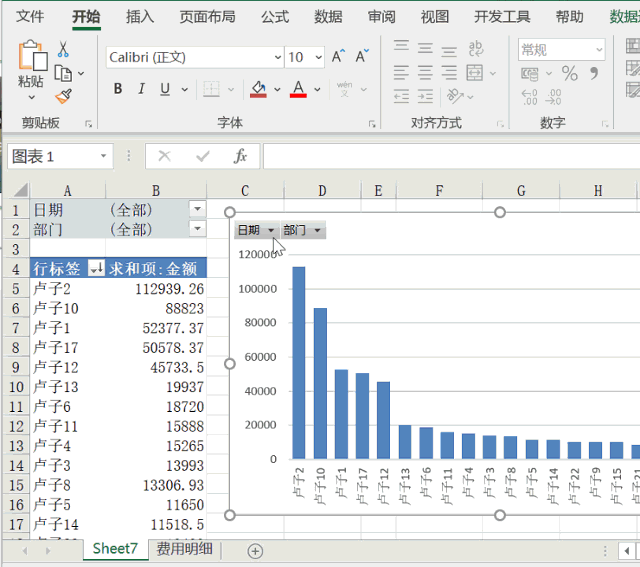This screenshot has height=567, width=640.
Task: Apply comma style
Action: pos(594,73)
